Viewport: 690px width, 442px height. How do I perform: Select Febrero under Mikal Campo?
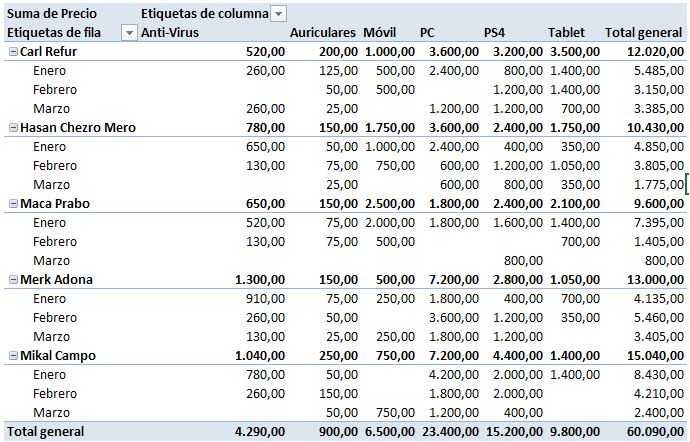(x=55, y=394)
